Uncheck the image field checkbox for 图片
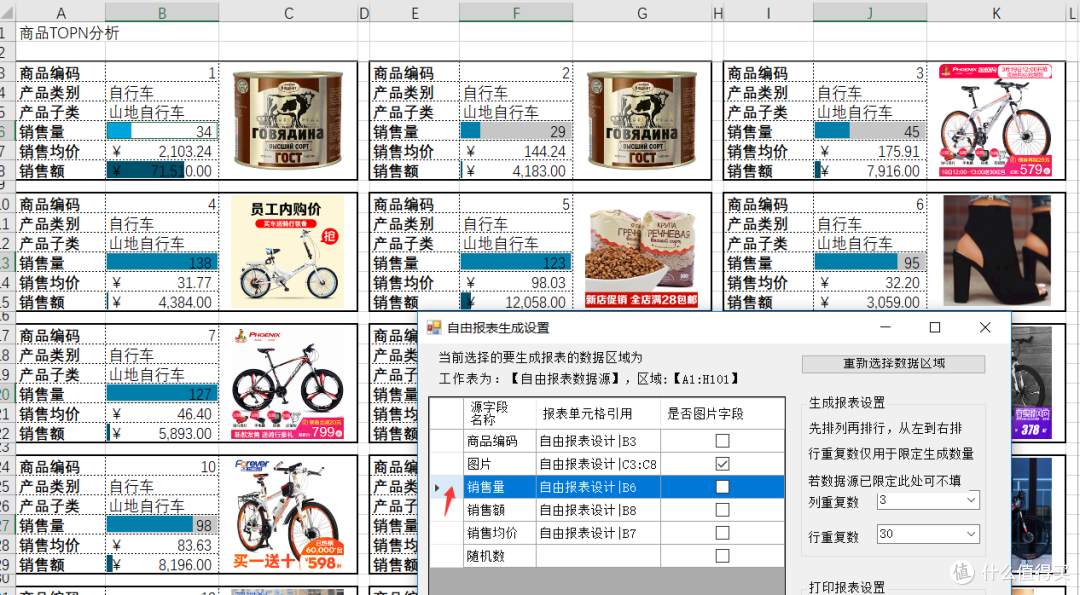This screenshot has height=595, width=1080. pos(722,464)
